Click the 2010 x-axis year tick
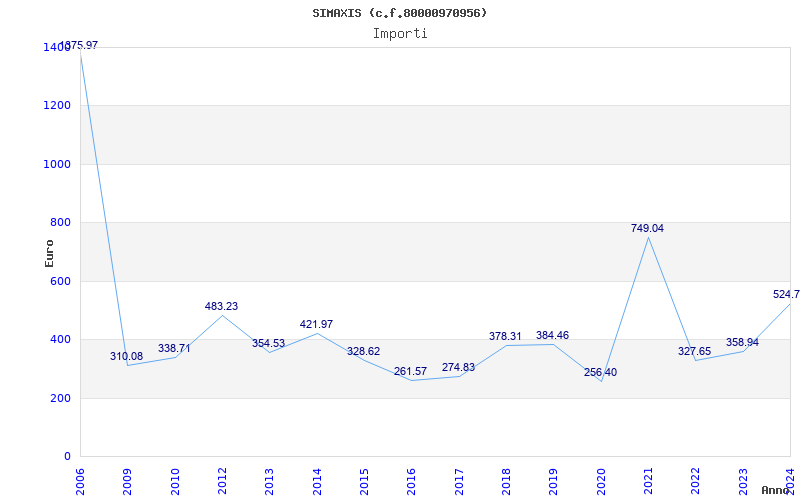This screenshot has width=800, height=500. tap(175, 482)
